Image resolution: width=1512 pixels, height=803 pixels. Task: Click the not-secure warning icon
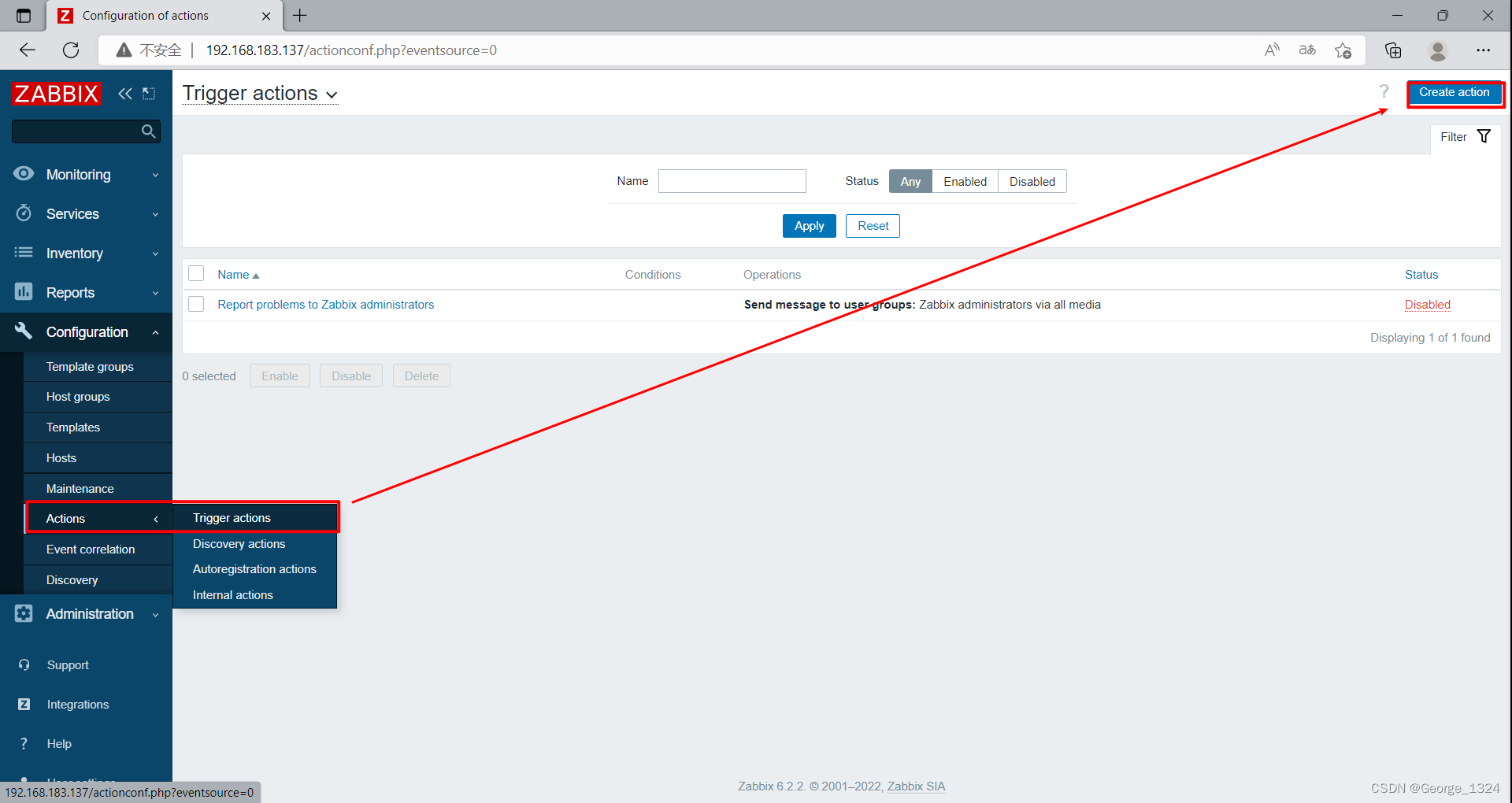click(x=124, y=50)
